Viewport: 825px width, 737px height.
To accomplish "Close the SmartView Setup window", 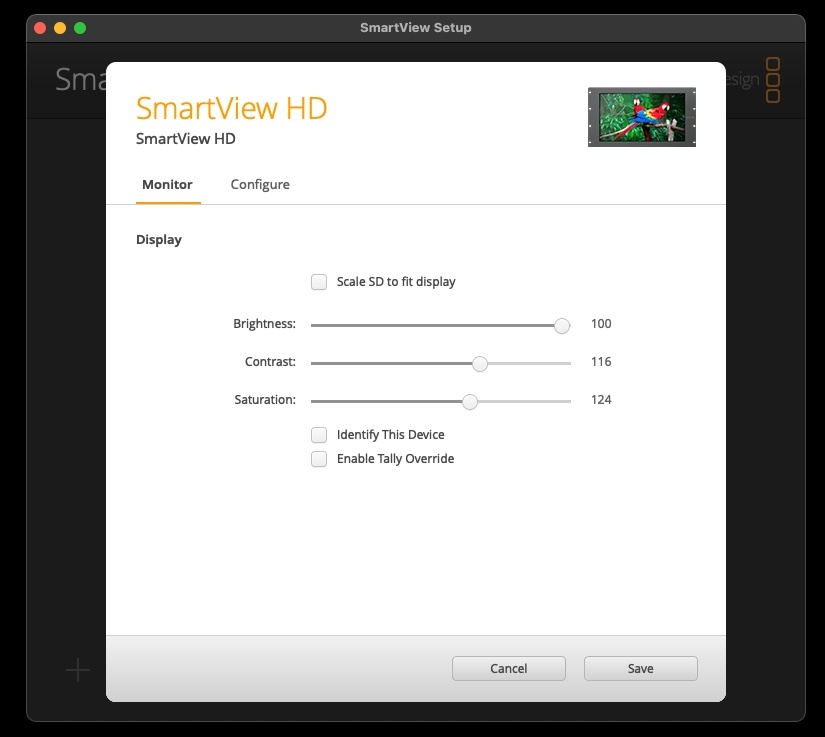I will tap(40, 28).
